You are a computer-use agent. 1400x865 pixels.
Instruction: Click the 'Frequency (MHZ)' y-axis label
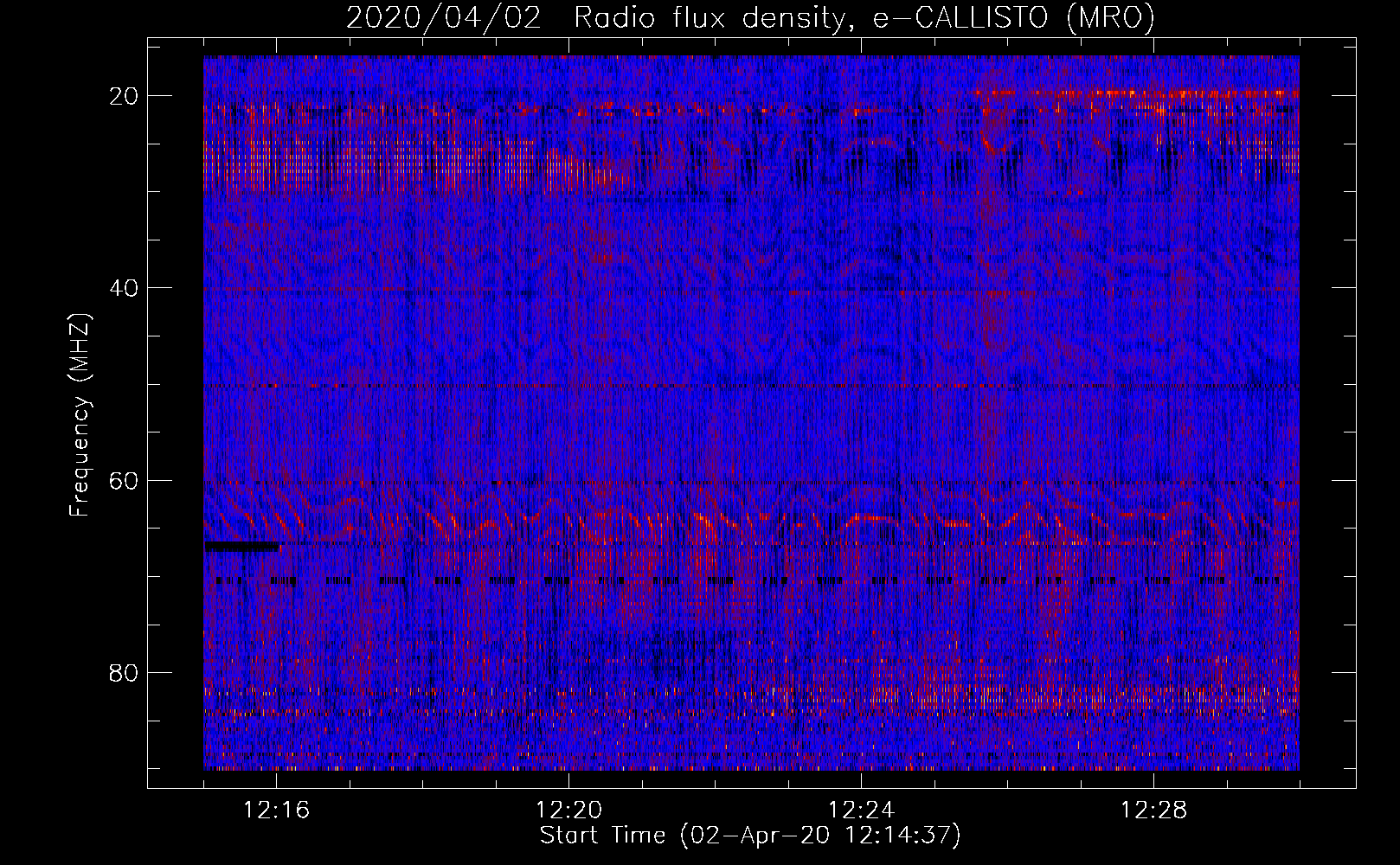click(80, 415)
